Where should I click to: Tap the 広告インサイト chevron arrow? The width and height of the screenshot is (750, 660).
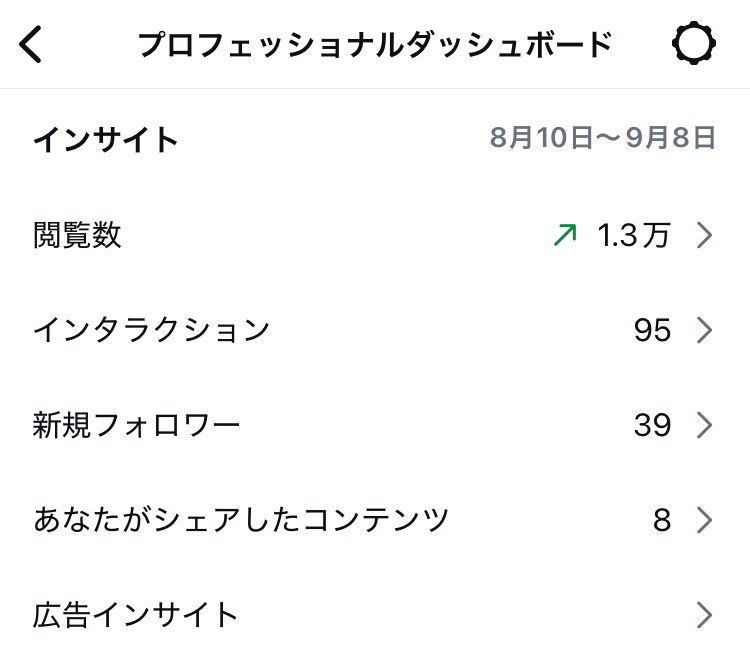coord(704,614)
